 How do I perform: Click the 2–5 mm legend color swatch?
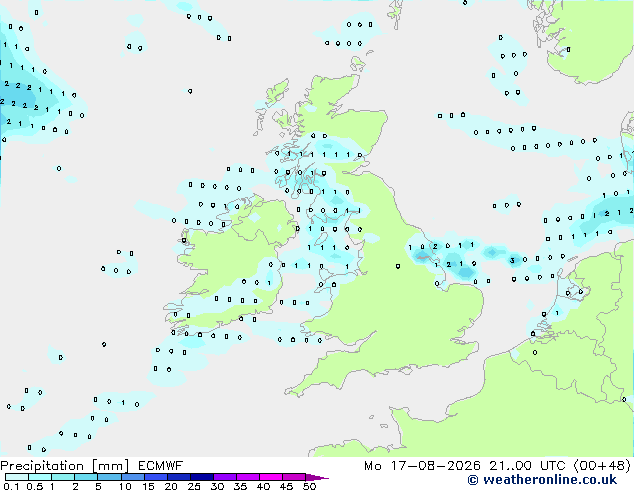(86, 477)
